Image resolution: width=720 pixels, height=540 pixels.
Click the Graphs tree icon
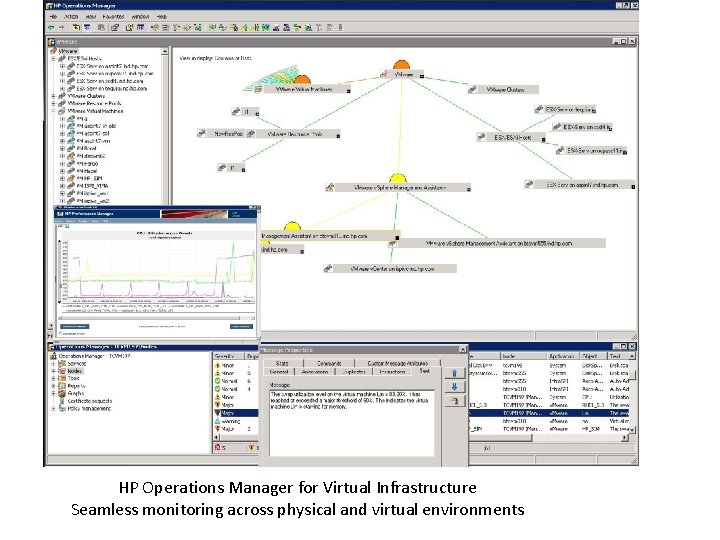tap(62, 394)
